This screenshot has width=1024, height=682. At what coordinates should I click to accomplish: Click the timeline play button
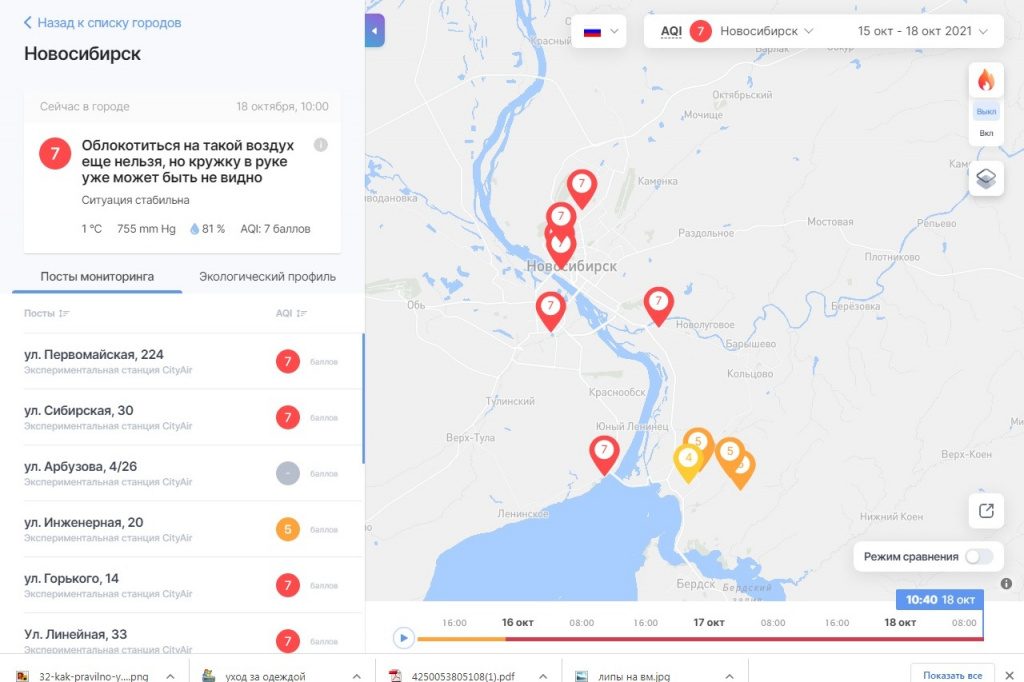pos(404,637)
